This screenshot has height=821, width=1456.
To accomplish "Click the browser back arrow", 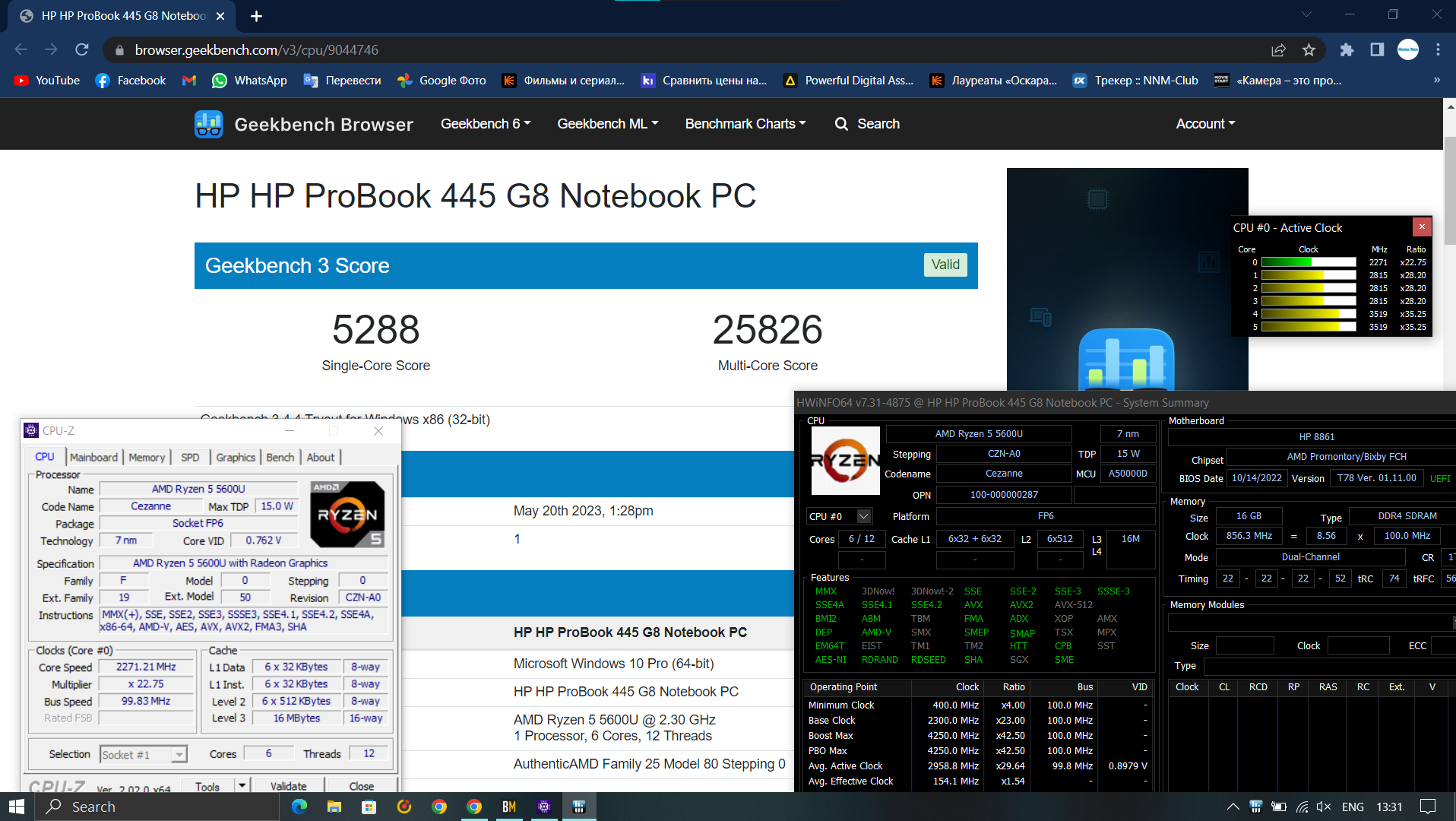I will [x=21, y=49].
